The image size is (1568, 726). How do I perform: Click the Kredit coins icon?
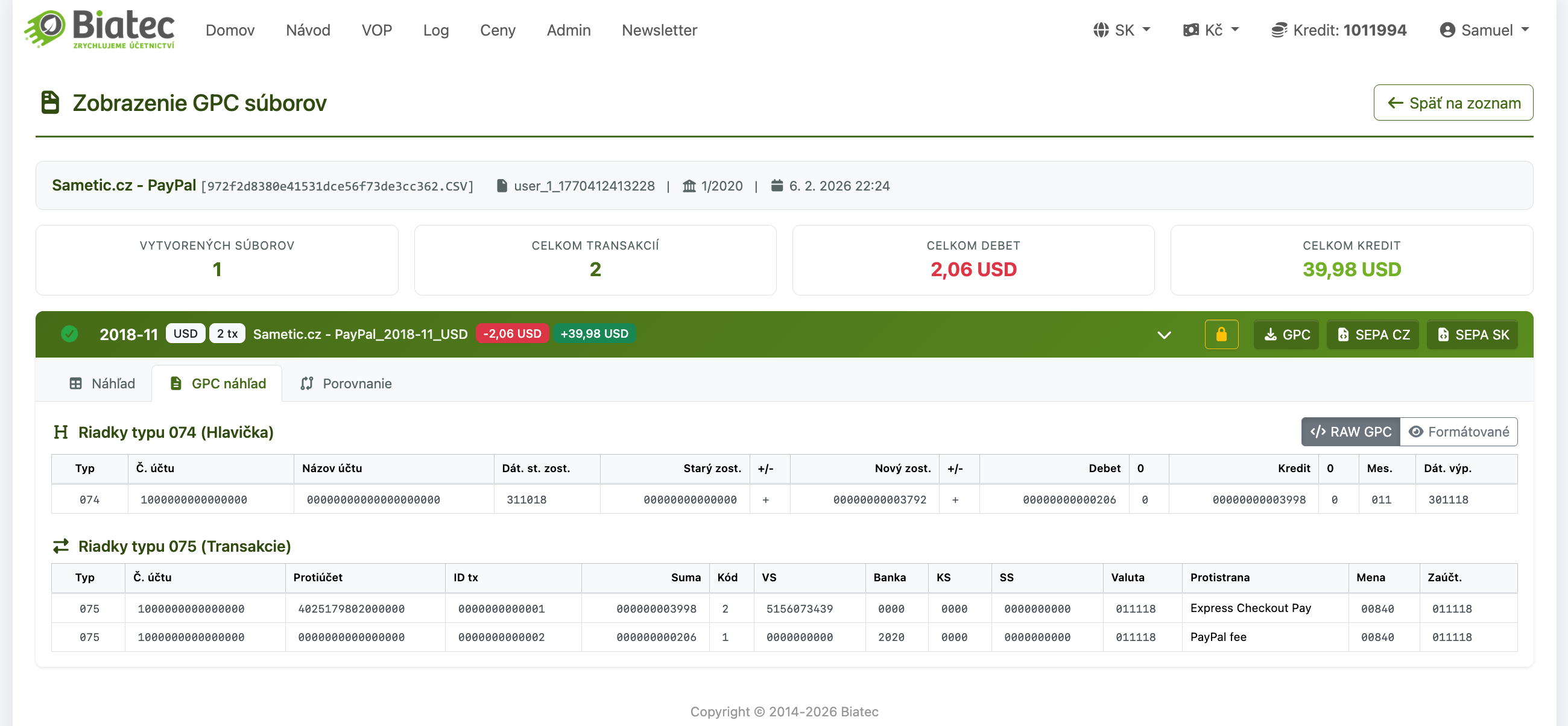click(x=1279, y=30)
